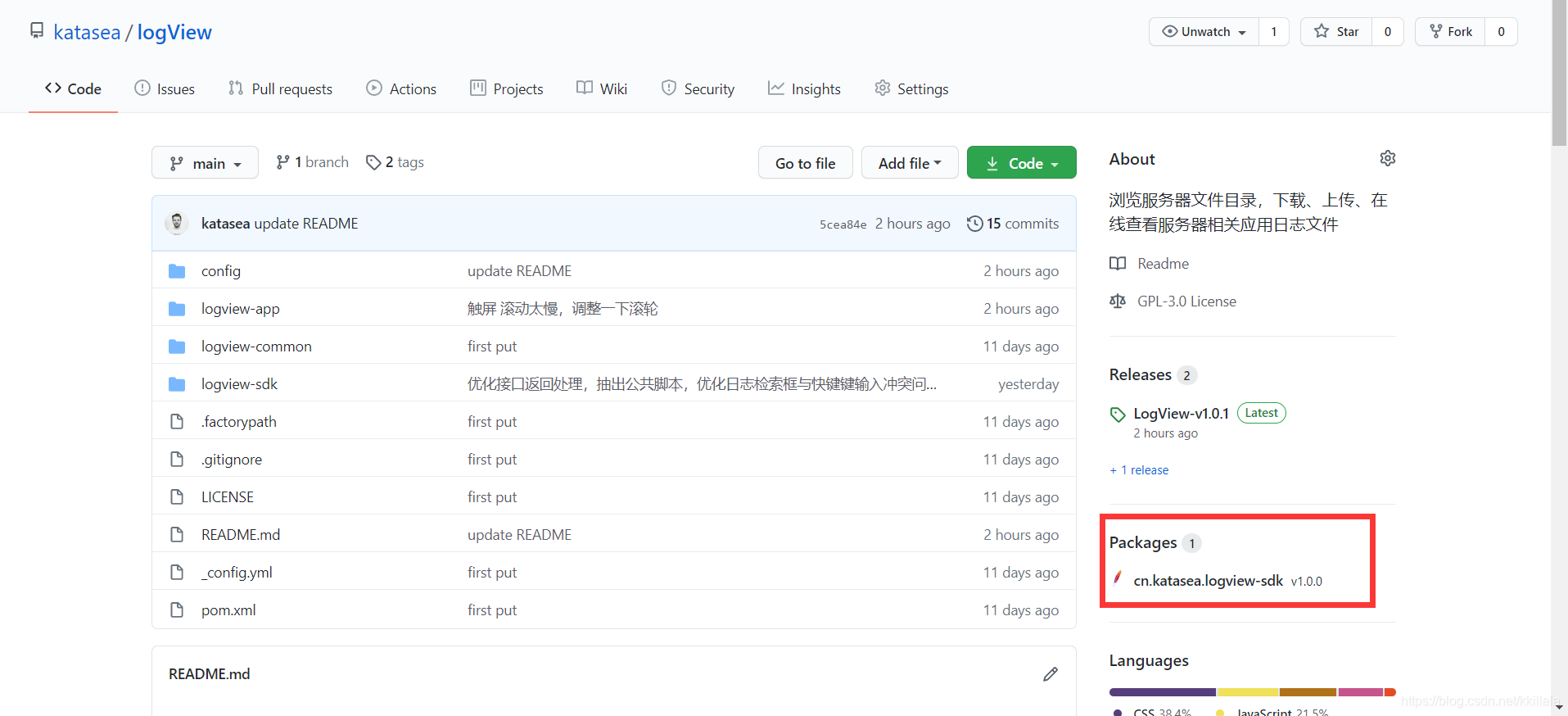Fork the repository

coord(1450,32)
